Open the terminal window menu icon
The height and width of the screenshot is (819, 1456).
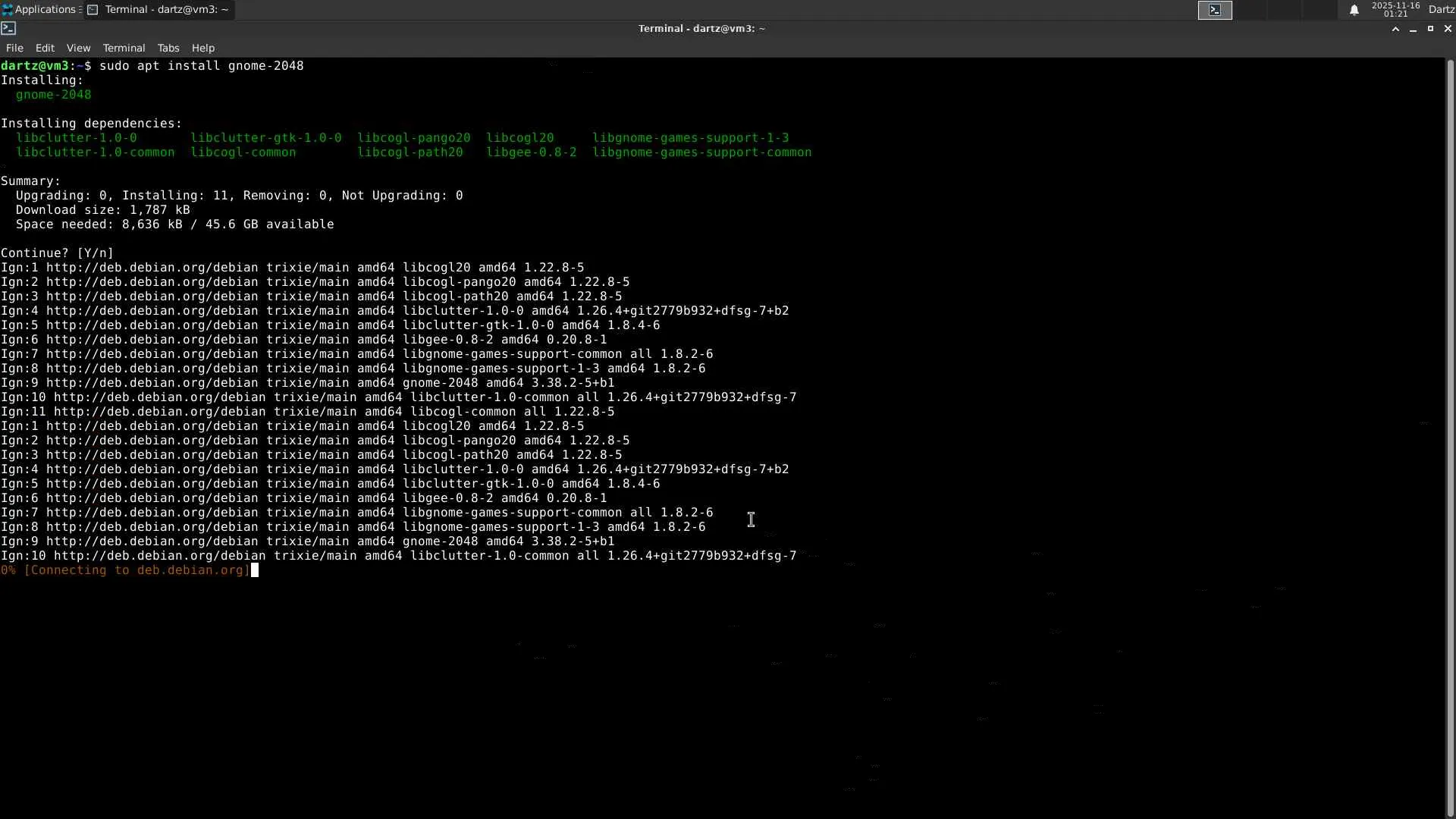pos(8,28)
